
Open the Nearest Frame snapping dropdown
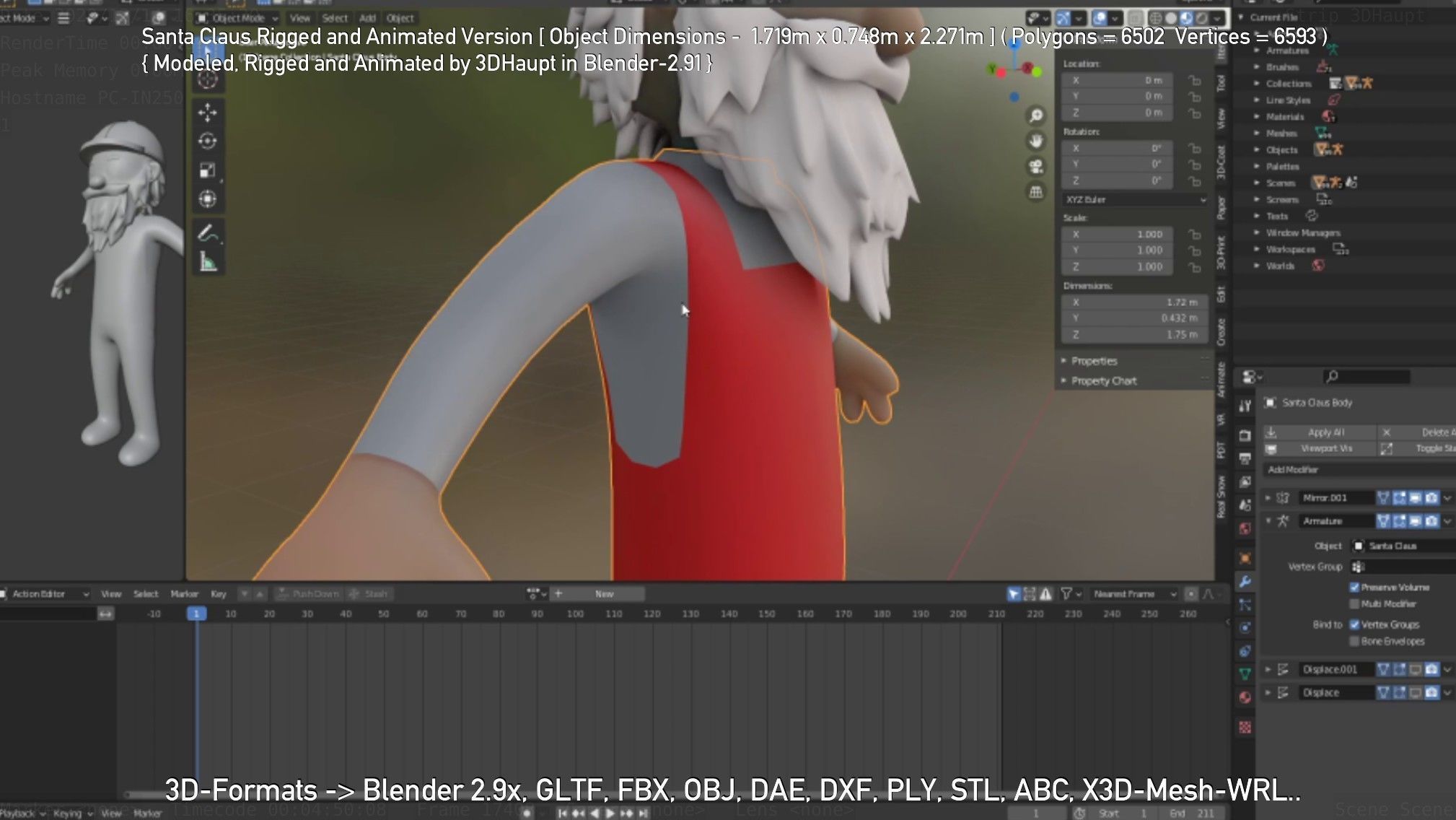coord(1133,594)
